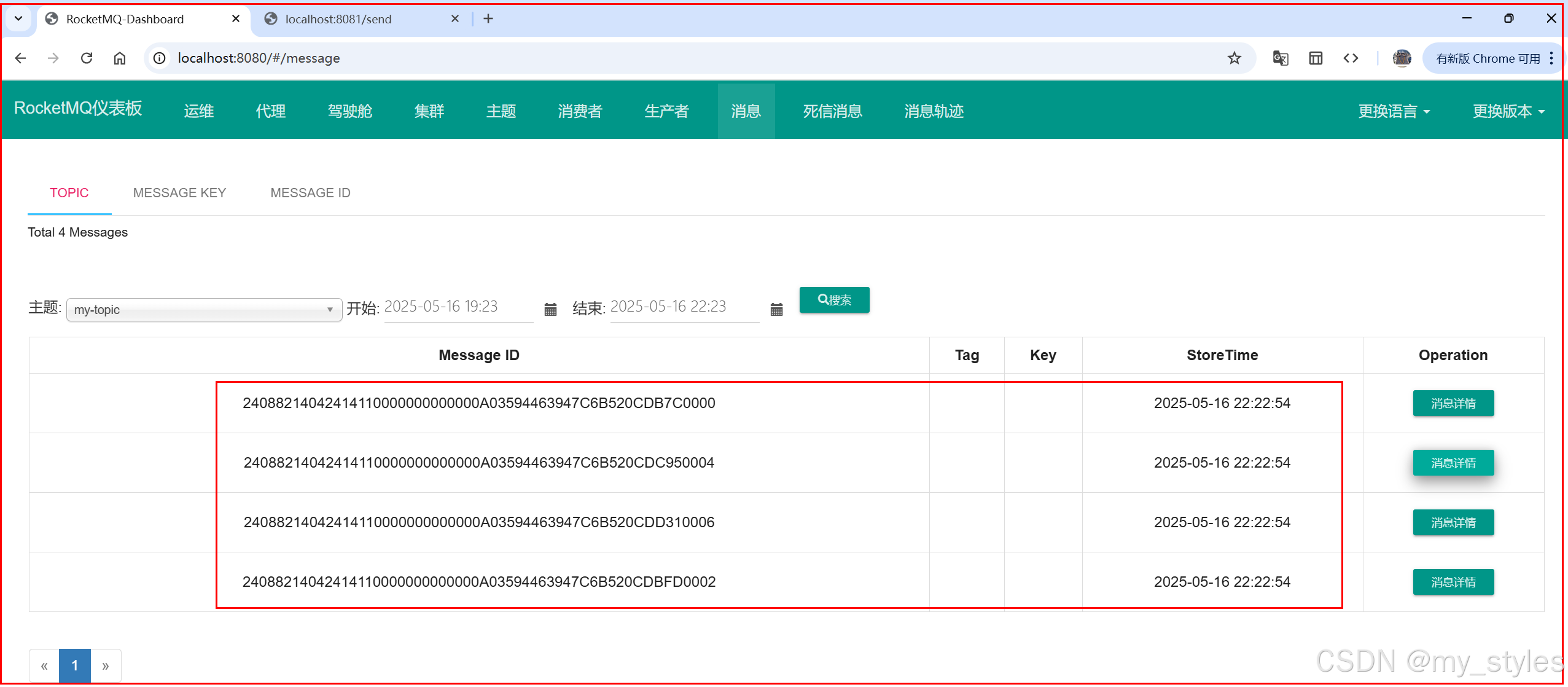Image resolution: width=1568 pixels, height=687 pixels.
Task: Click the start time input field
Action: click(x=458, y=307)
